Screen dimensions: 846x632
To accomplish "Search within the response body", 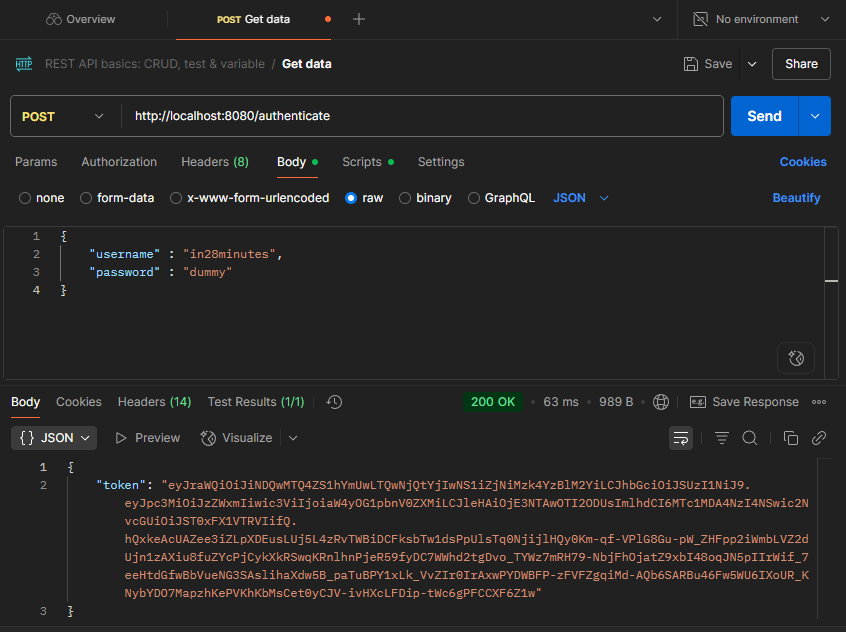I will tap(749, 438).
